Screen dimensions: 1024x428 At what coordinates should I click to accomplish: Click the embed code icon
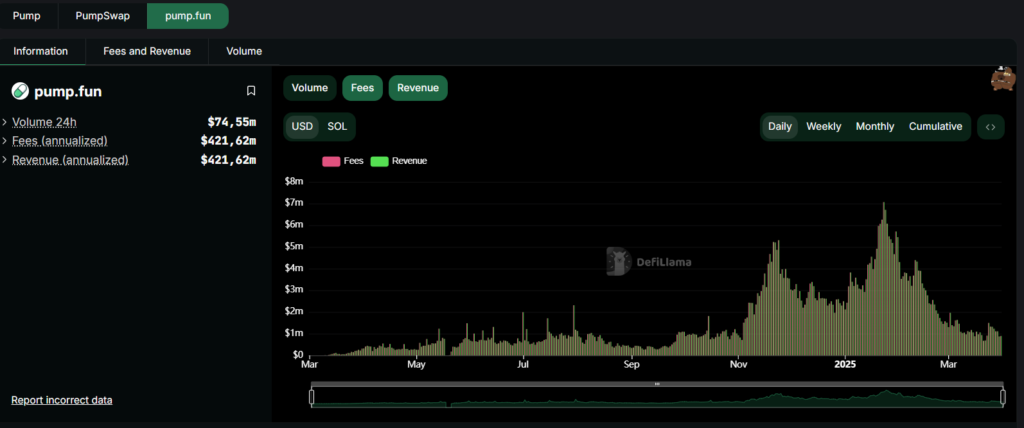click(990, 127)
